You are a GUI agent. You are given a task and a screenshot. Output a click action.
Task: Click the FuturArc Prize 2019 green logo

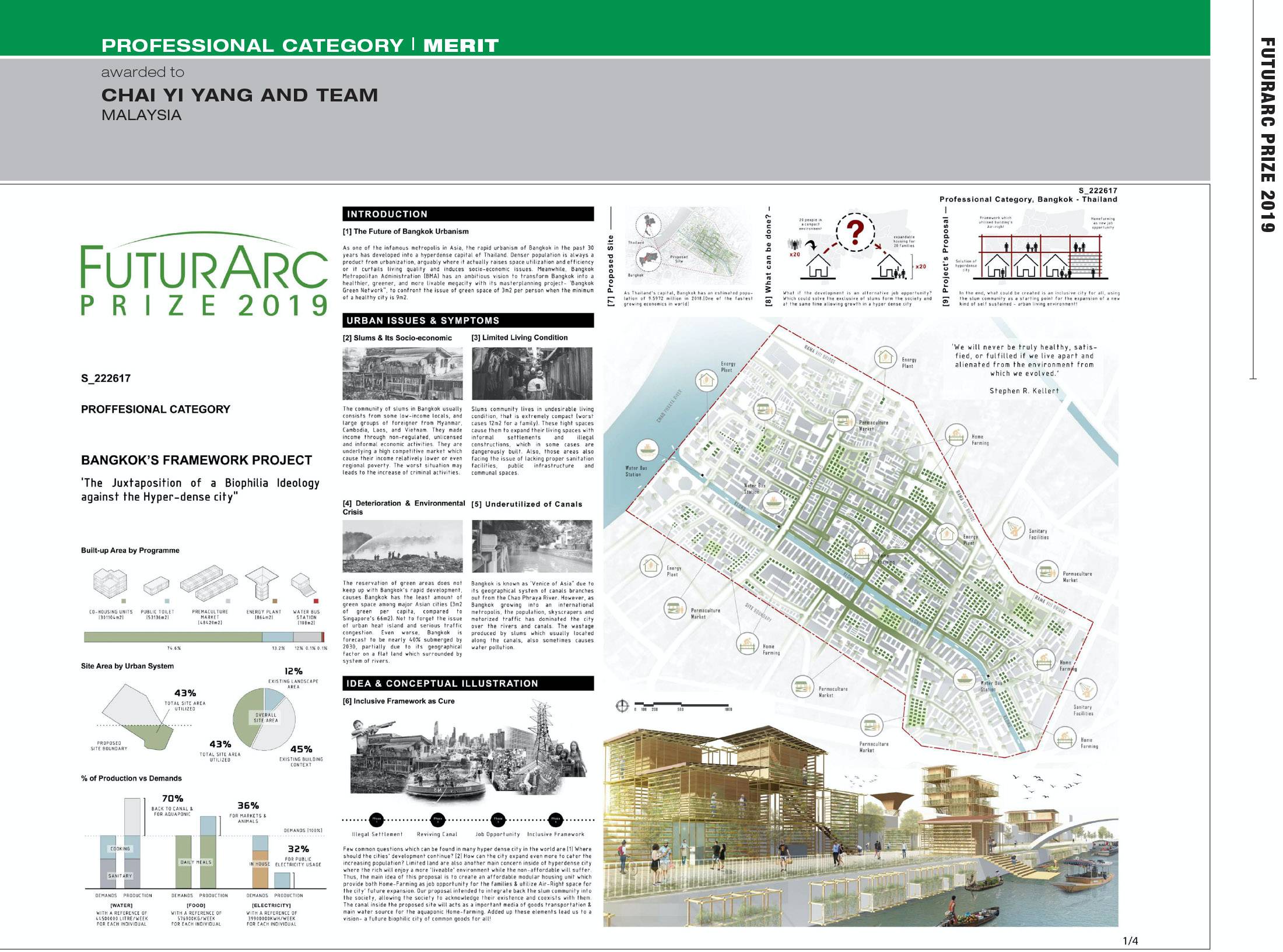[x=204, y=274]
